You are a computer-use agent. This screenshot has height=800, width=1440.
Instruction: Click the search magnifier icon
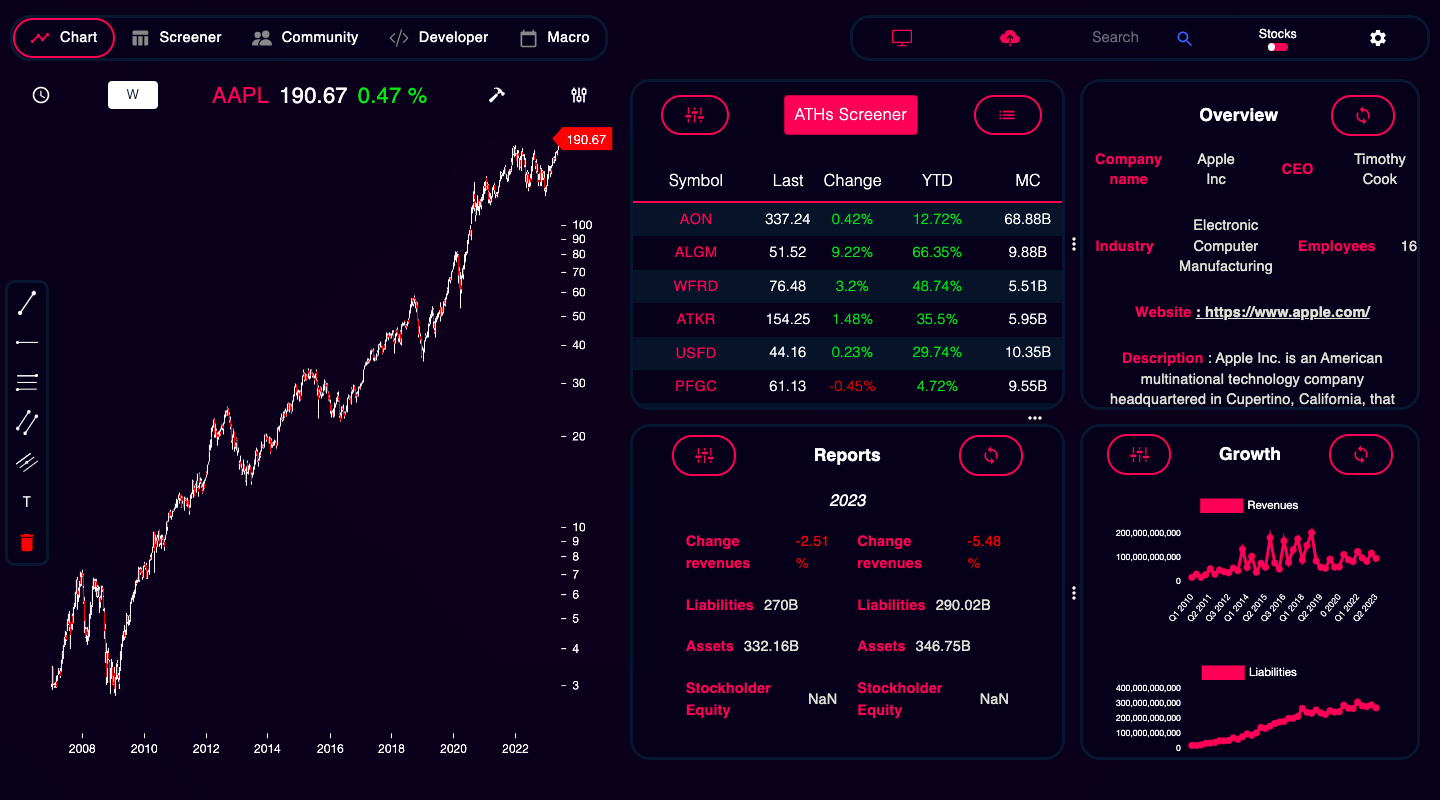[1185, 38]
